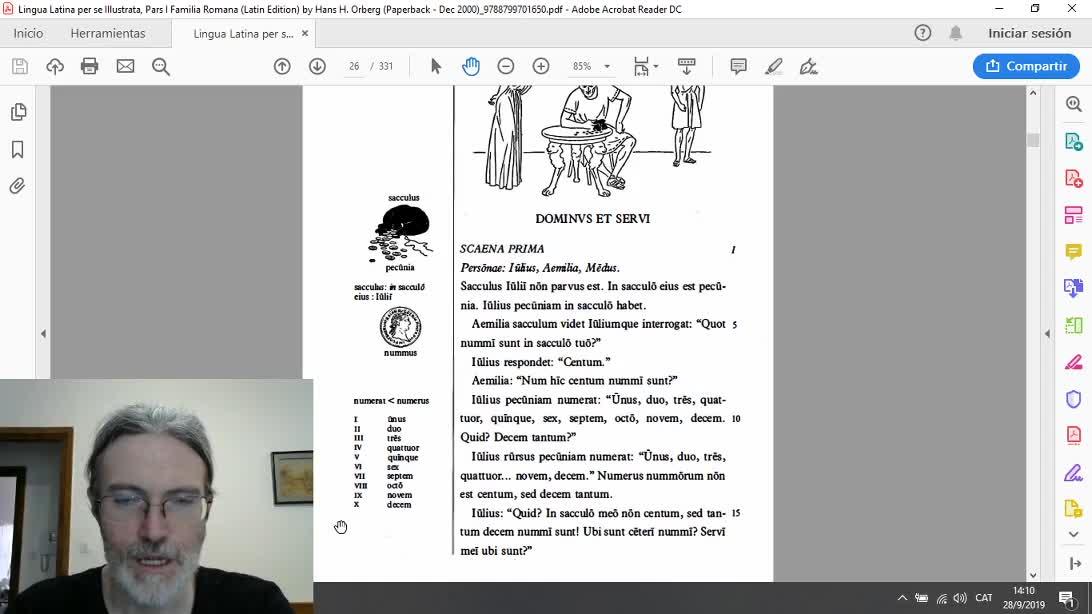Open the Combine Files tool in right pane
Image resolution: width=1092 pixels, height=614 pixels.
click(1073, 288)
